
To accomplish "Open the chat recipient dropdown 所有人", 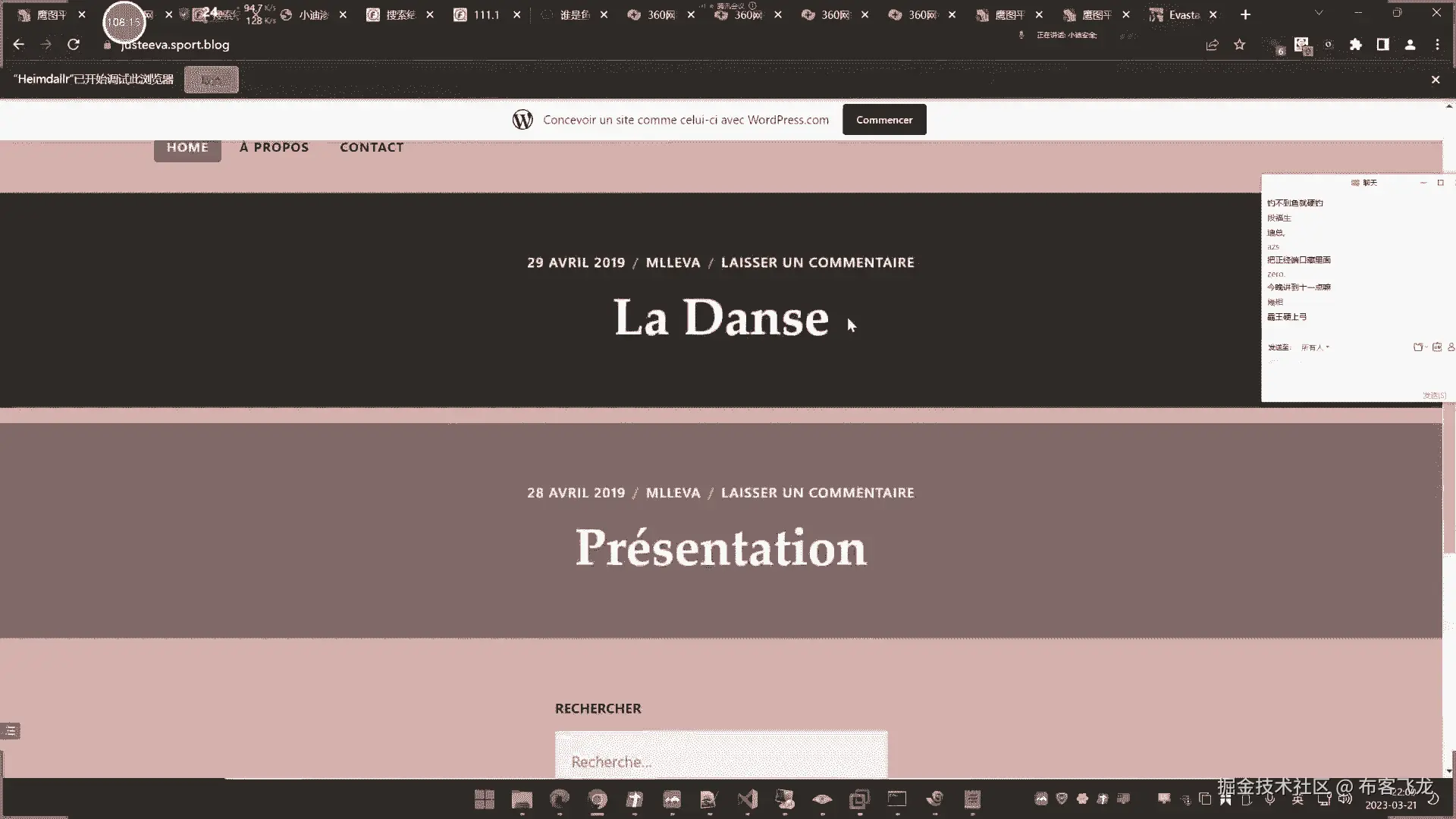I will (1316, 347).
